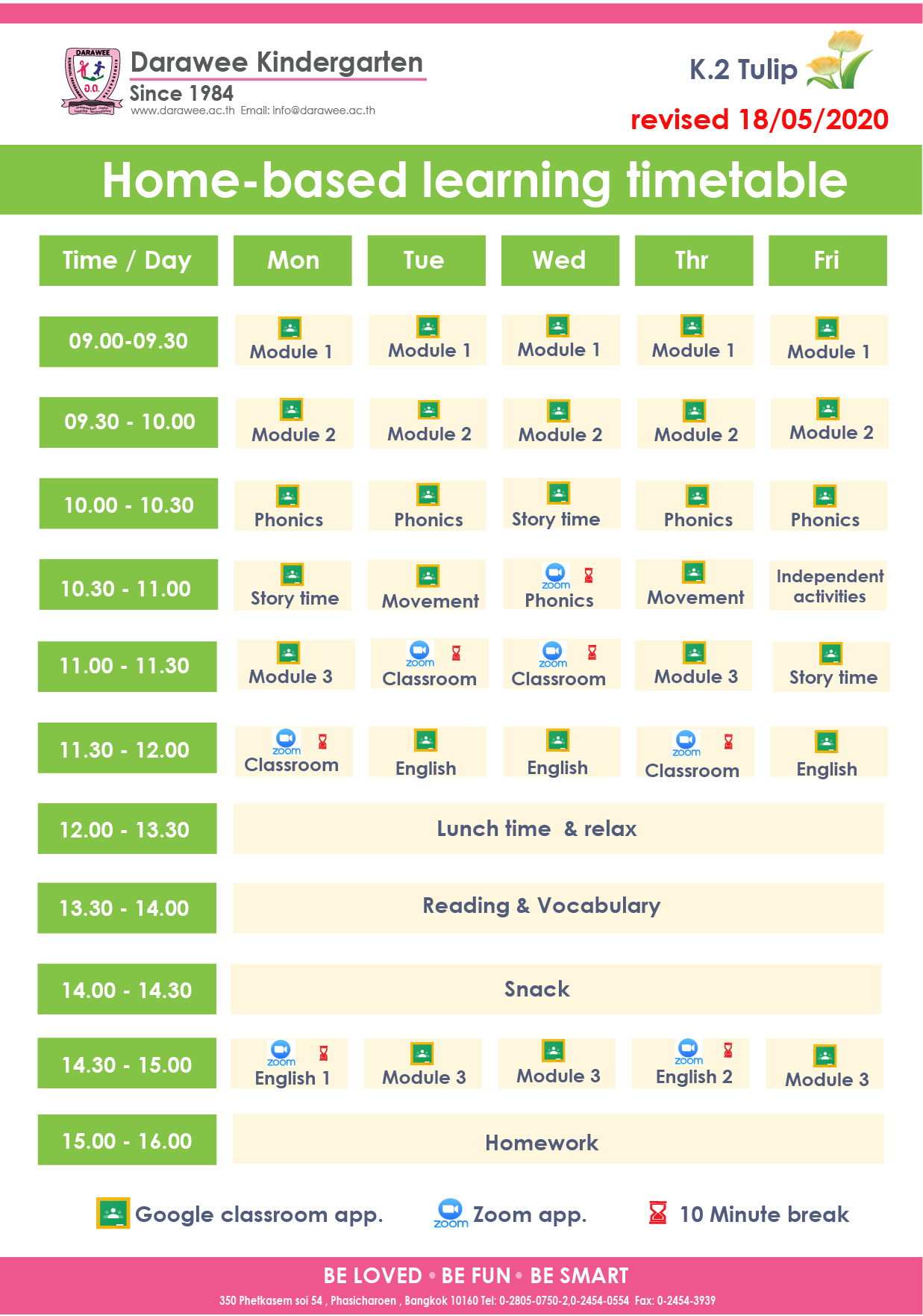Screen dimensions: 923x1316
Task: Click the www.darawee.ac.th website address
Action: [x=183, y=110]
